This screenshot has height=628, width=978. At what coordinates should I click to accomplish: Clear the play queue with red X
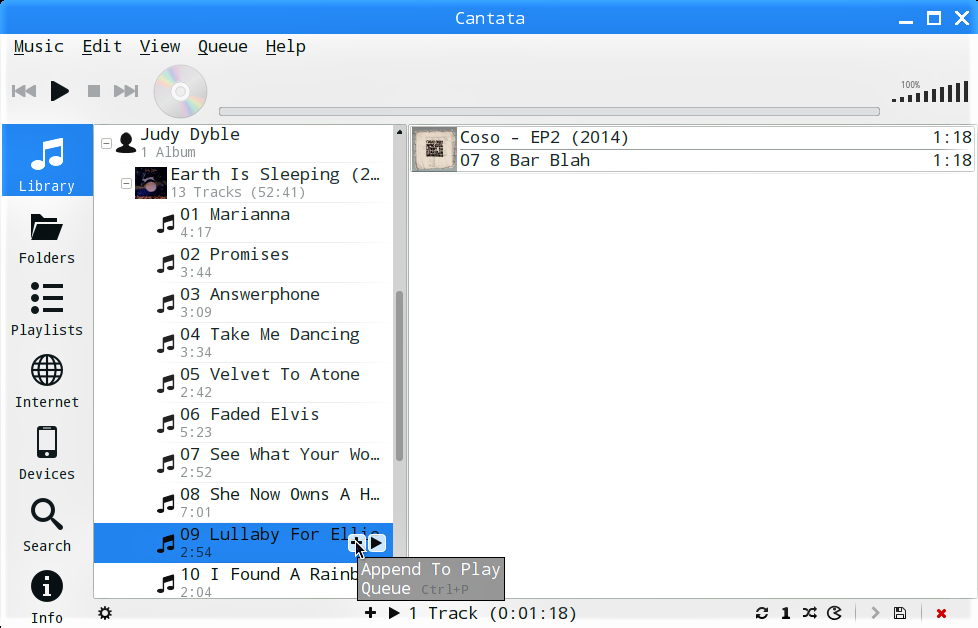click(941, 614)
